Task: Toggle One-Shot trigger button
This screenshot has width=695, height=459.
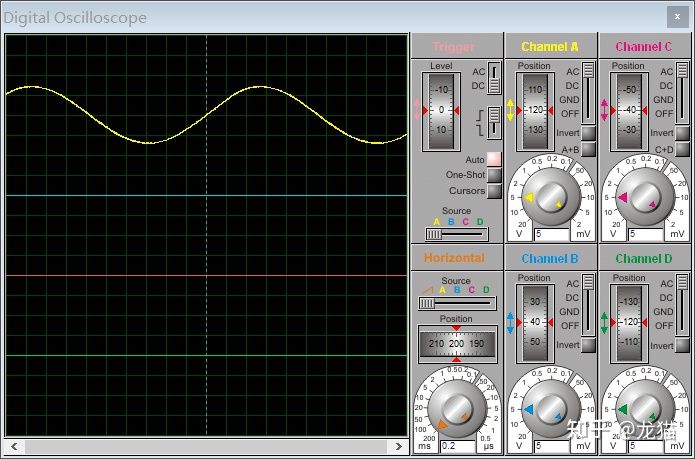Action: (x=494, y=175)
